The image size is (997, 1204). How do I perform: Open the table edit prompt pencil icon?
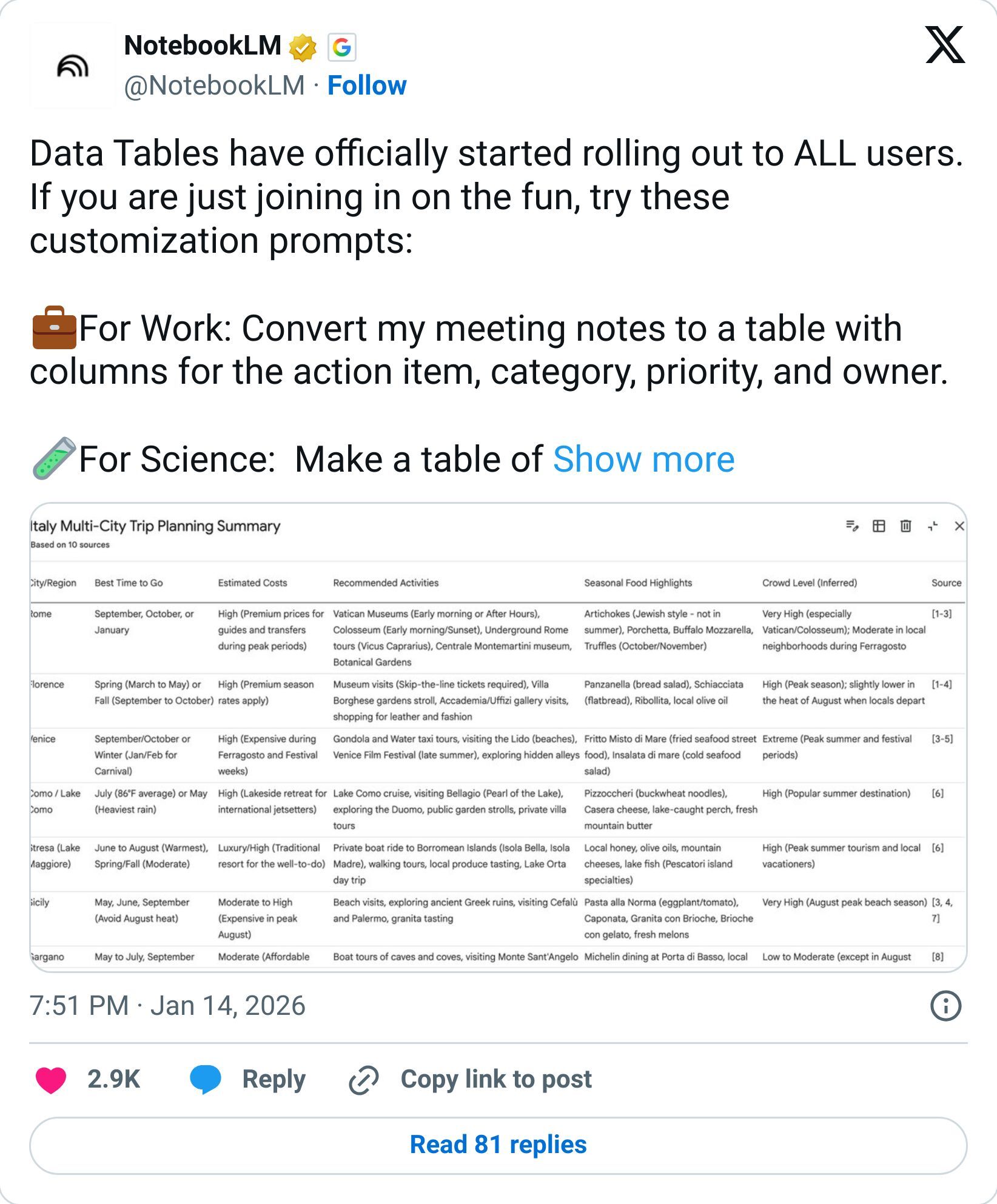pyautogui.click(x=851, y=526)
